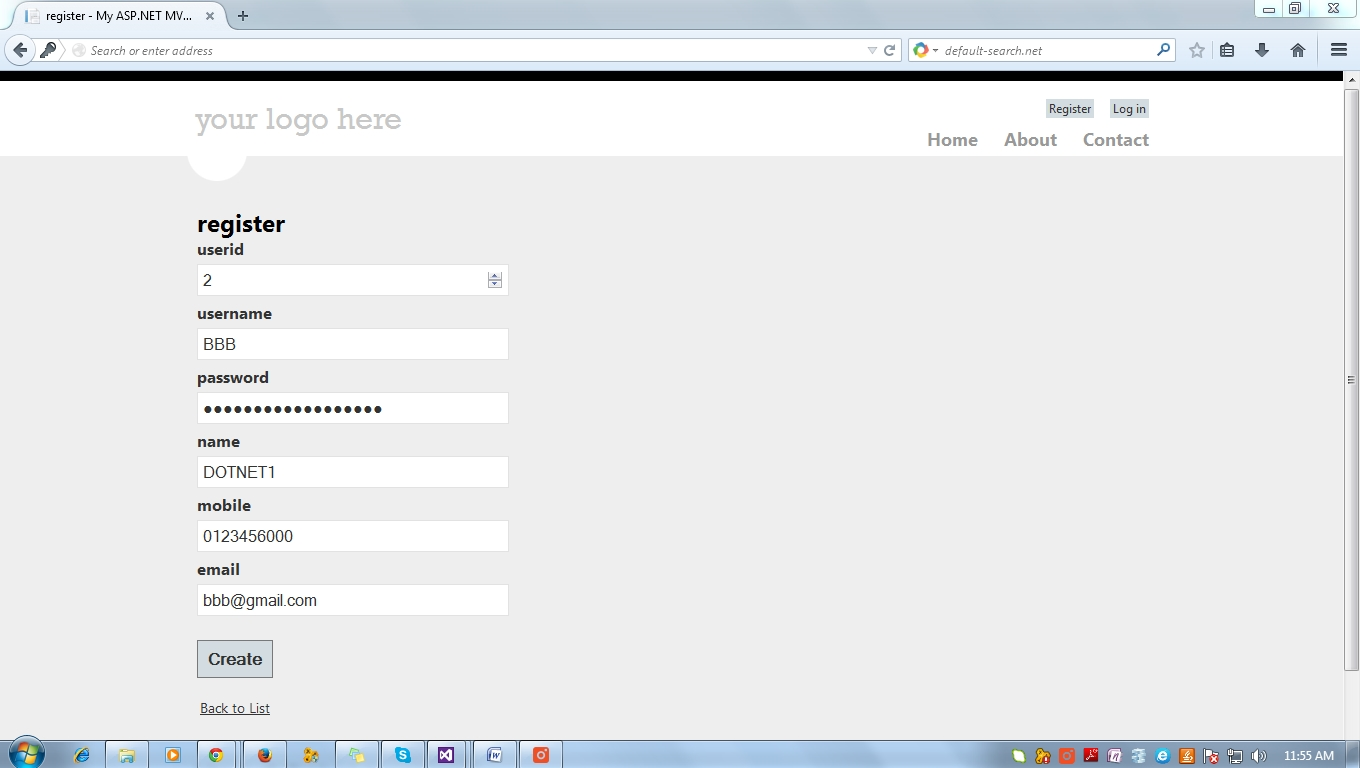Select the About navigation item
The image size is (1360, 768).
(1030, 140)
